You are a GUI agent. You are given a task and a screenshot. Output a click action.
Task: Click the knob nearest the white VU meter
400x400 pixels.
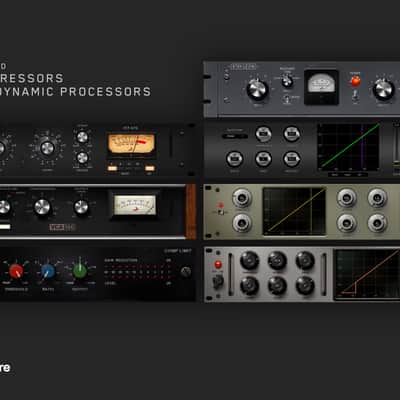[81, 207]
